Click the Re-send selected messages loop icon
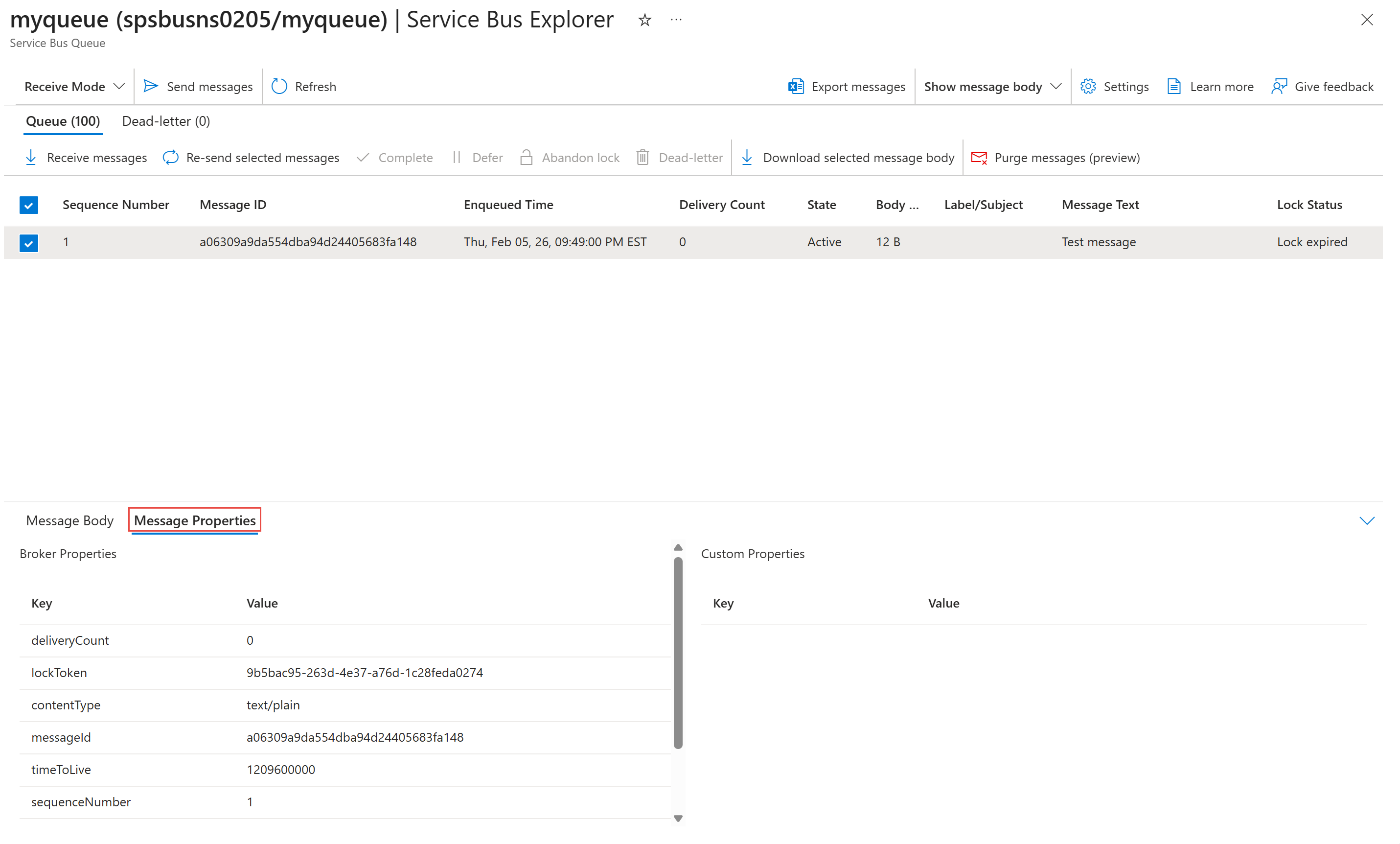This screenshot has height=844, width=1400. point(170,158)
